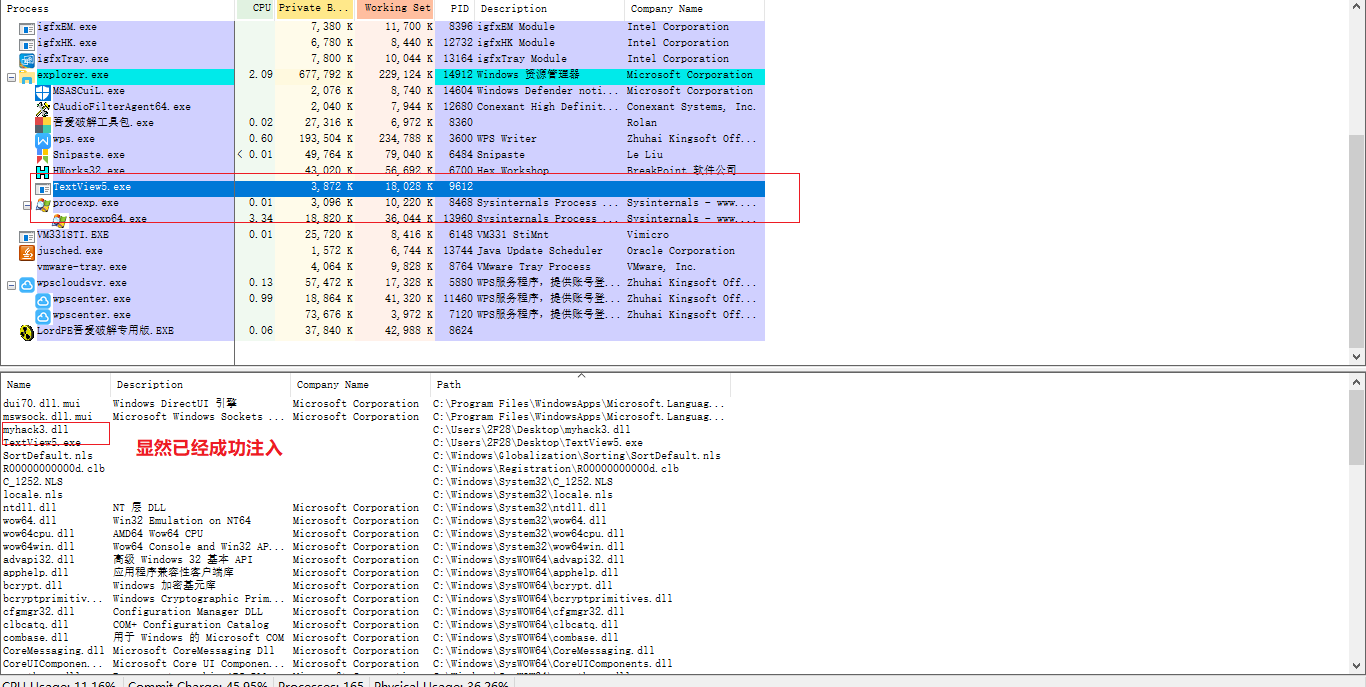Sort upper pane by Company Name header

[694, 8]
